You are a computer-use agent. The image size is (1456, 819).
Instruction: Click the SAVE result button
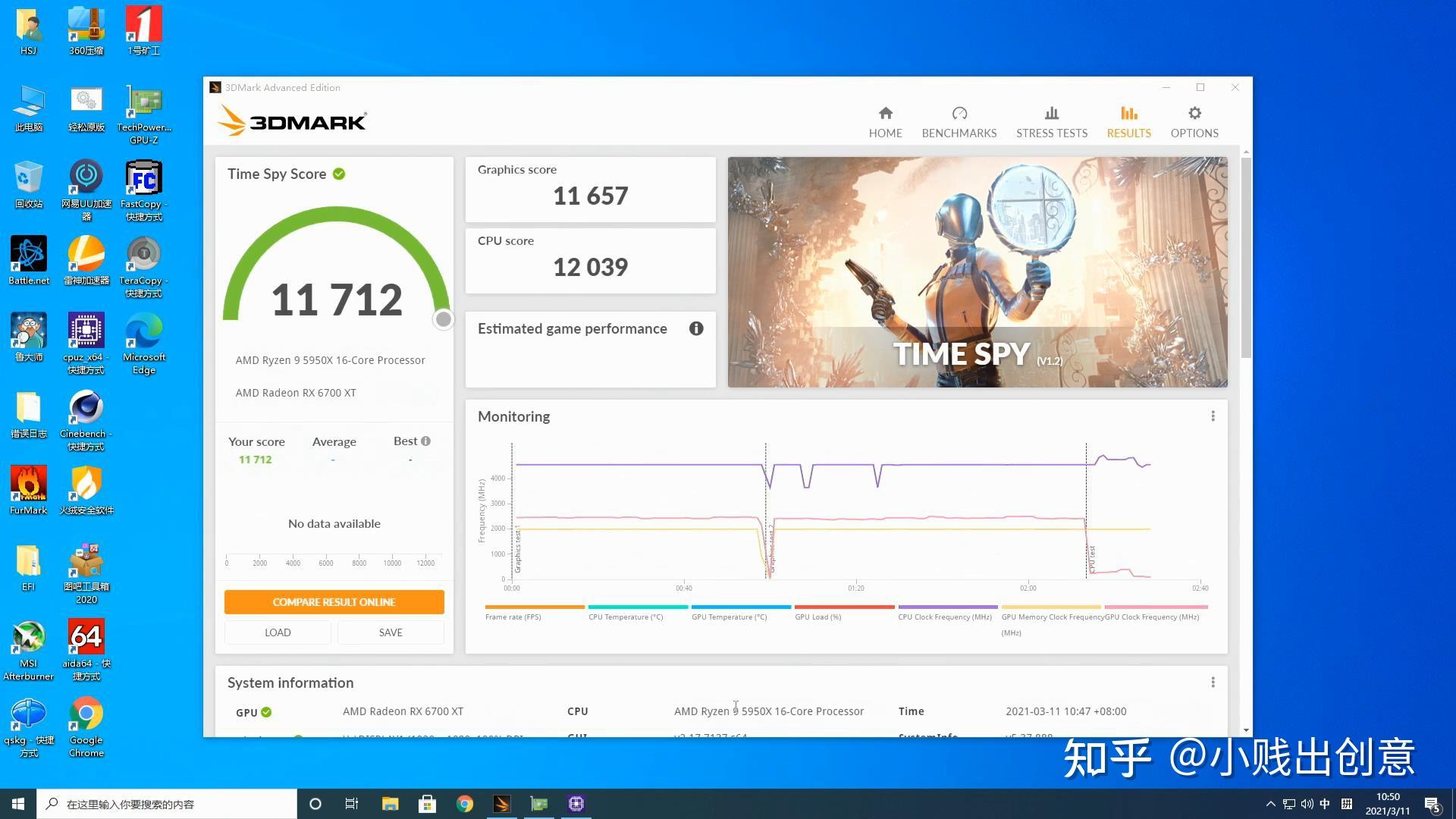[391, 632]
